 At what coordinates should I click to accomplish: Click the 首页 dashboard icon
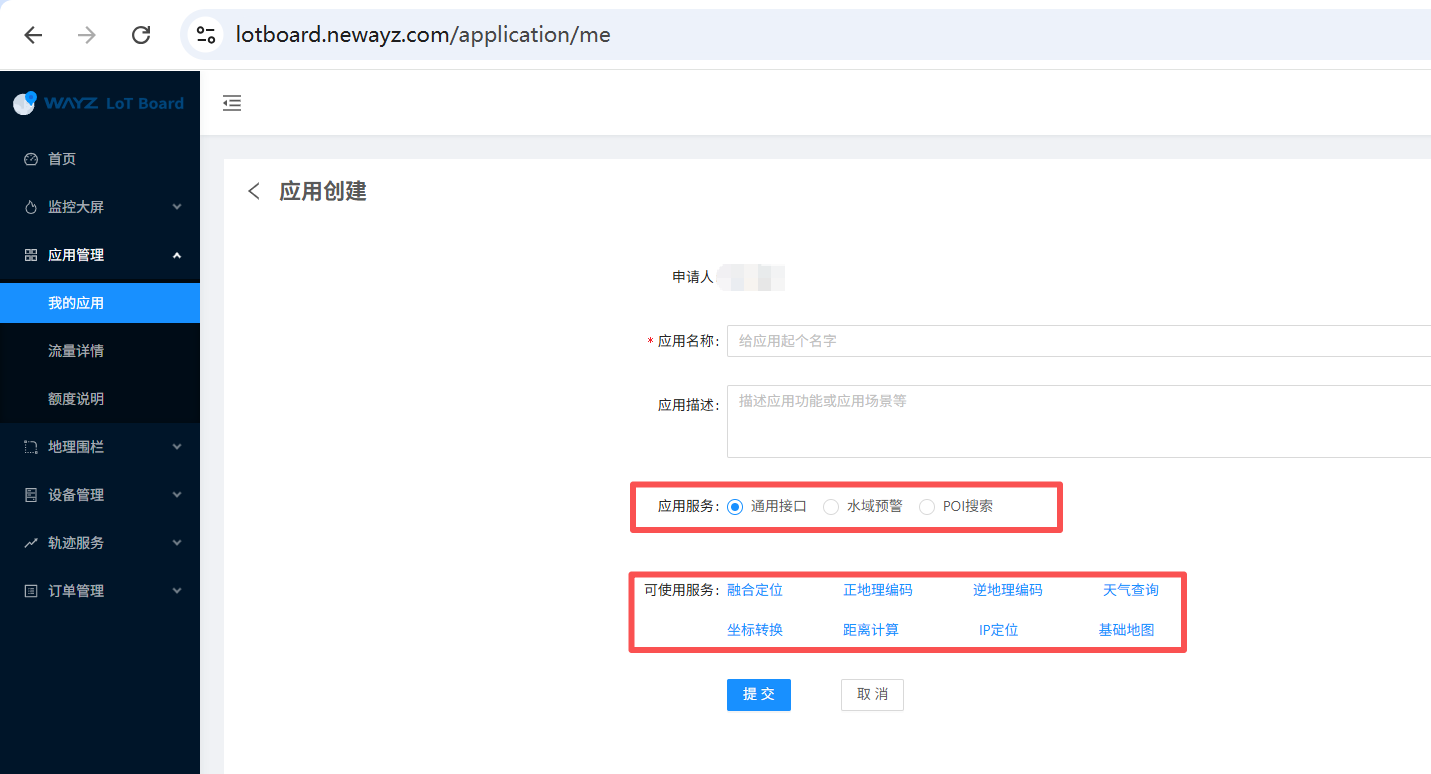[x=31, y=159]
